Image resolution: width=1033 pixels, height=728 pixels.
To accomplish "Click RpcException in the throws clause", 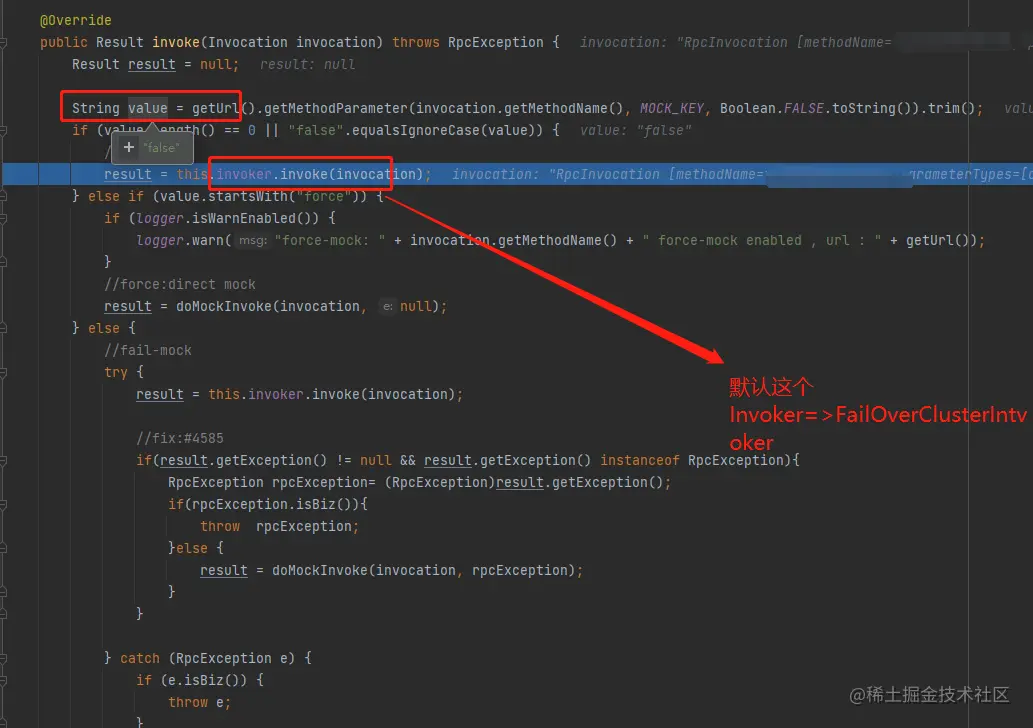I will [x=495, y=42].
